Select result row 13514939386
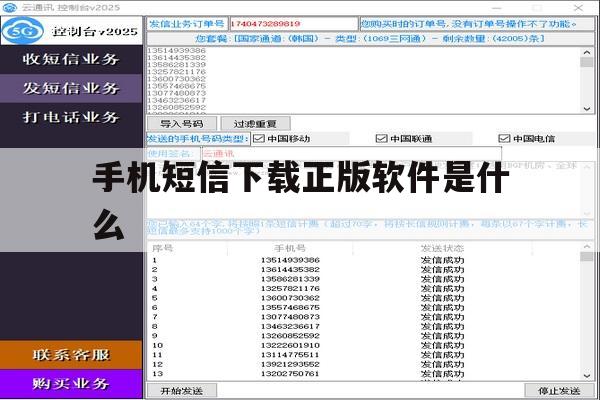 click(364, 260)
